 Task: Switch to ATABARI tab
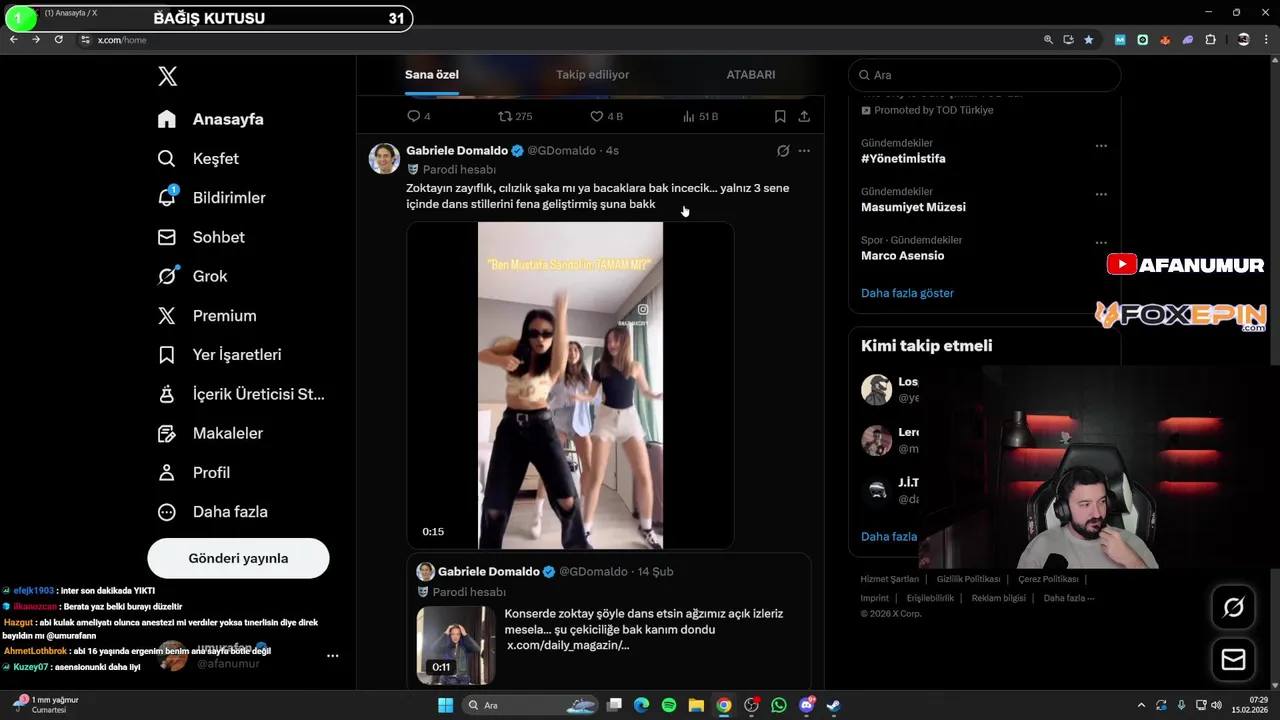pyautogui.click(x=750, y=75)
